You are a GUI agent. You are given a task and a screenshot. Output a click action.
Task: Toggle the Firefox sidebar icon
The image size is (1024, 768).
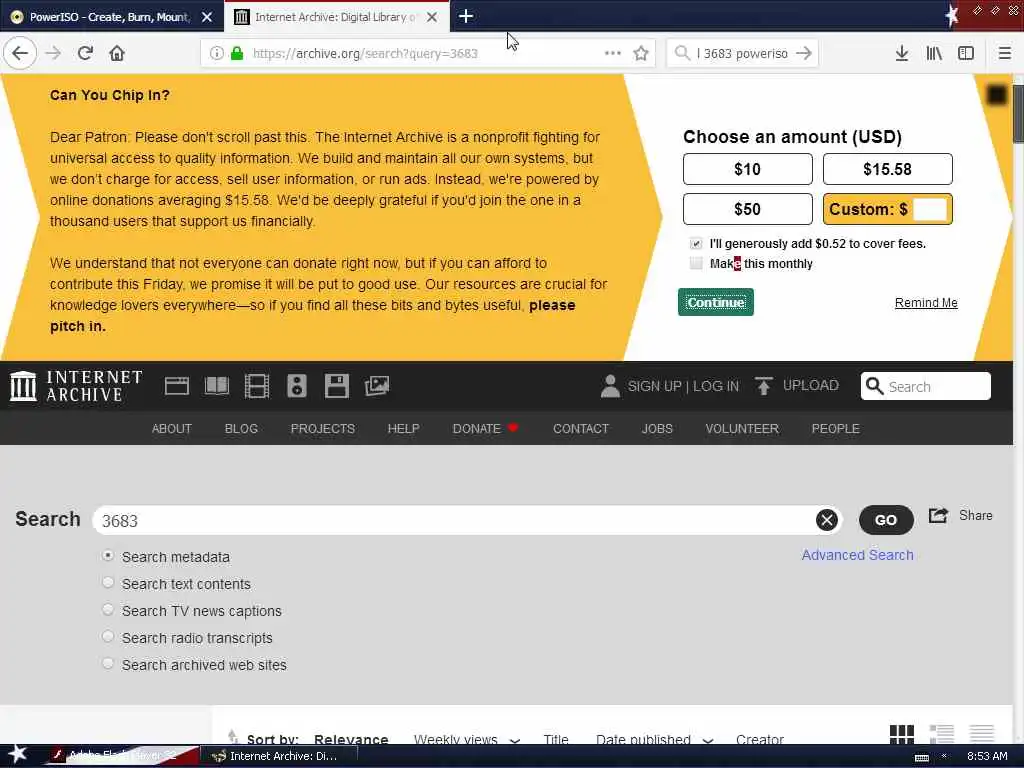tap(966, 53)
